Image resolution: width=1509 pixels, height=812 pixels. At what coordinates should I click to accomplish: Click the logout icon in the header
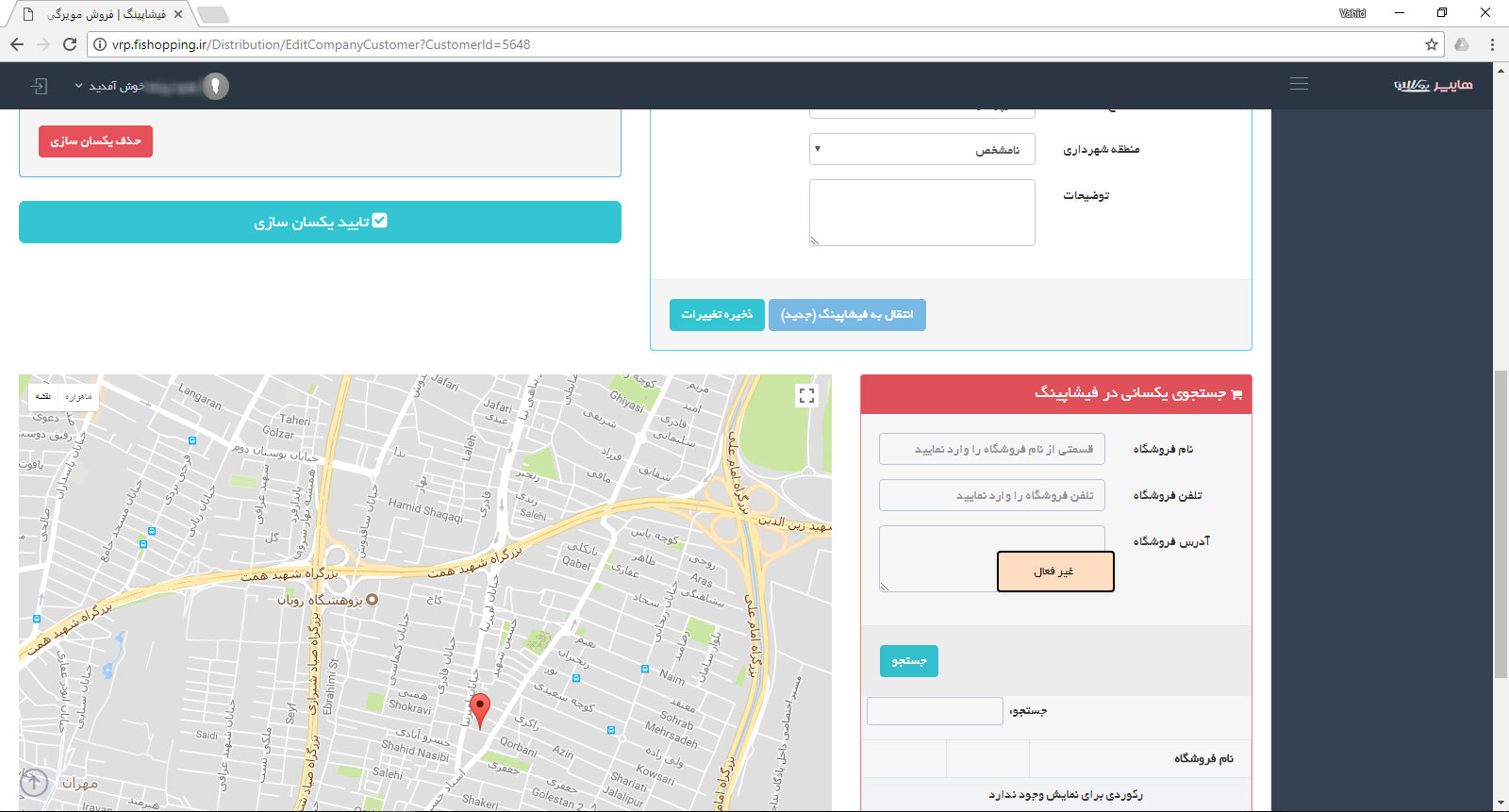pos(39,86)
